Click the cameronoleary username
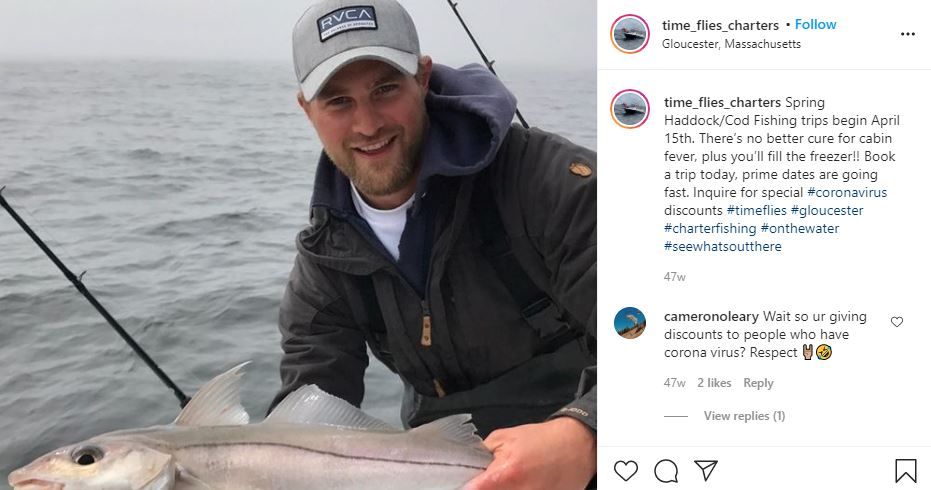 [711, 317]
